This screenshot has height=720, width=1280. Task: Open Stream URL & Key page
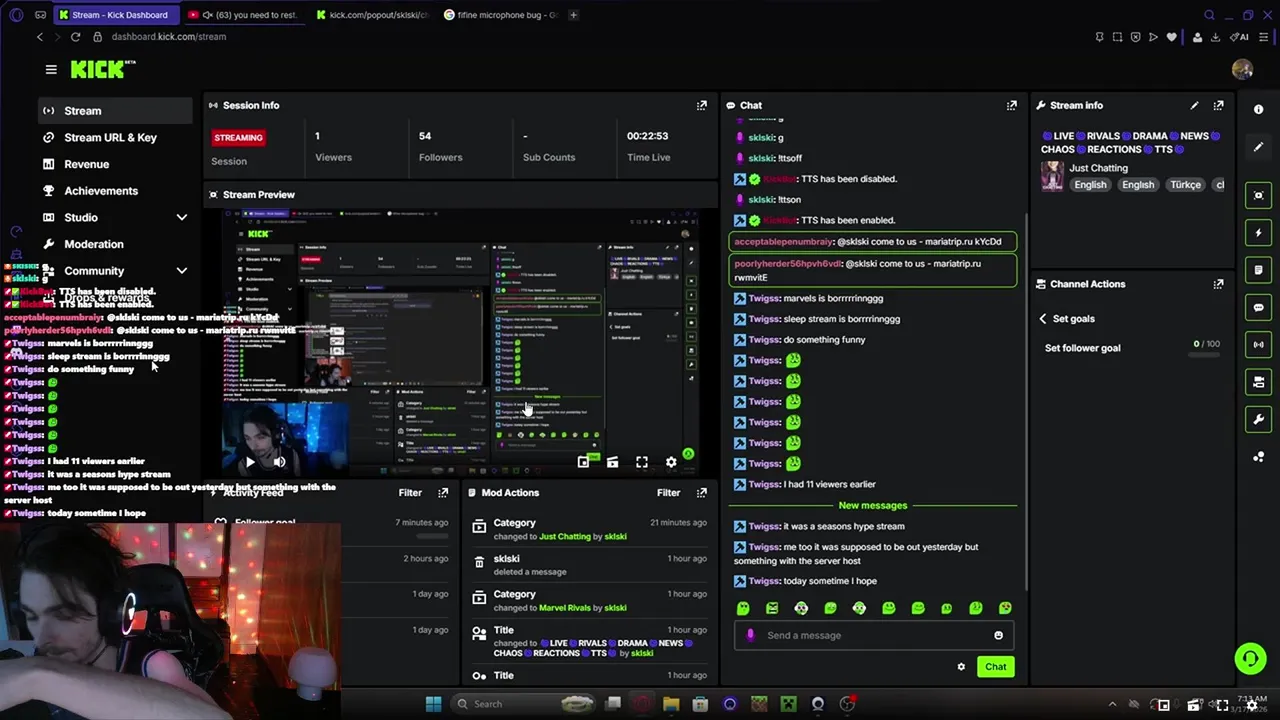tap(116, 138)
